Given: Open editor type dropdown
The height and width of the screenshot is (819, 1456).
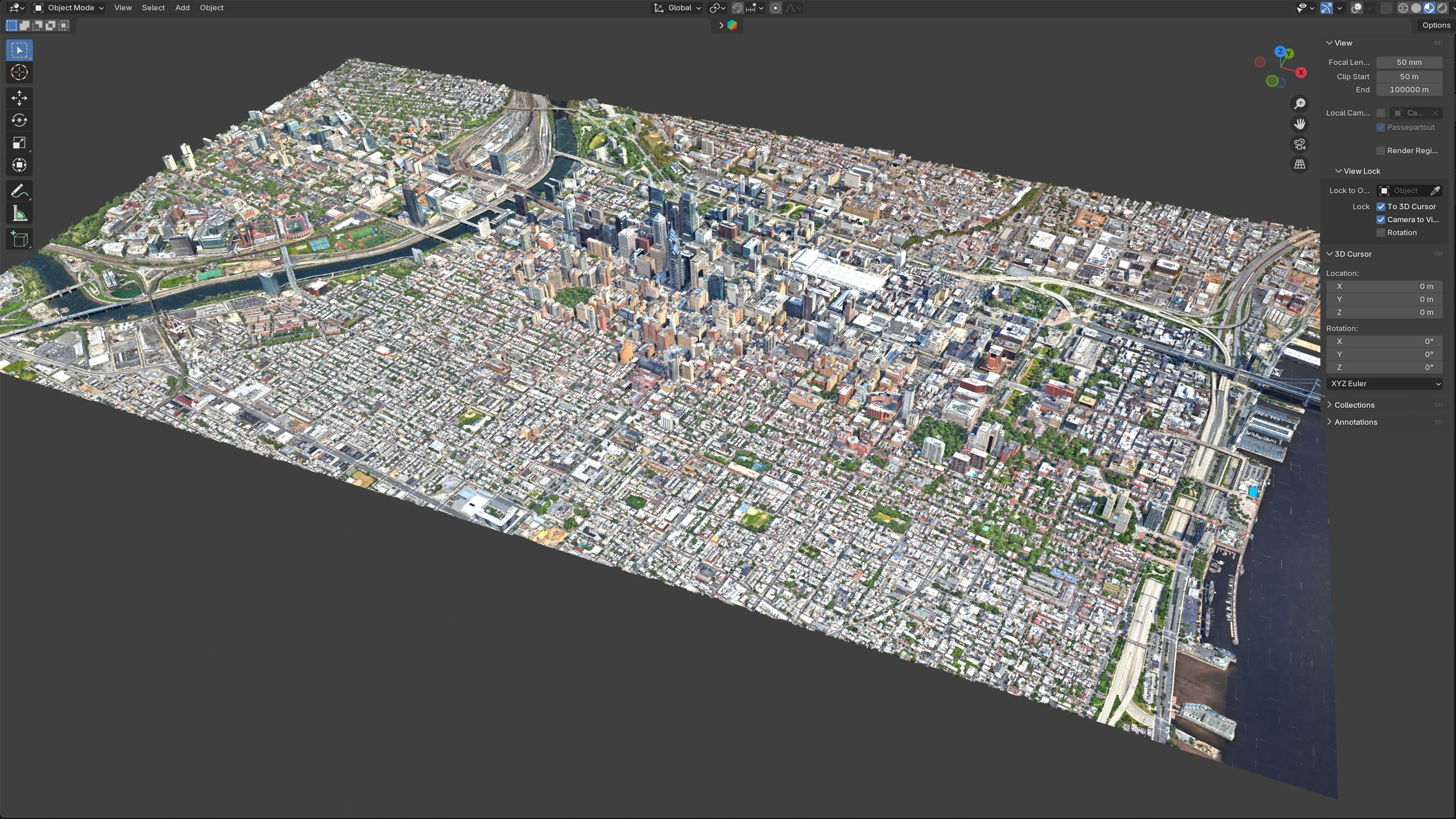Looking at the screenshot, I should tap(16, 8).
